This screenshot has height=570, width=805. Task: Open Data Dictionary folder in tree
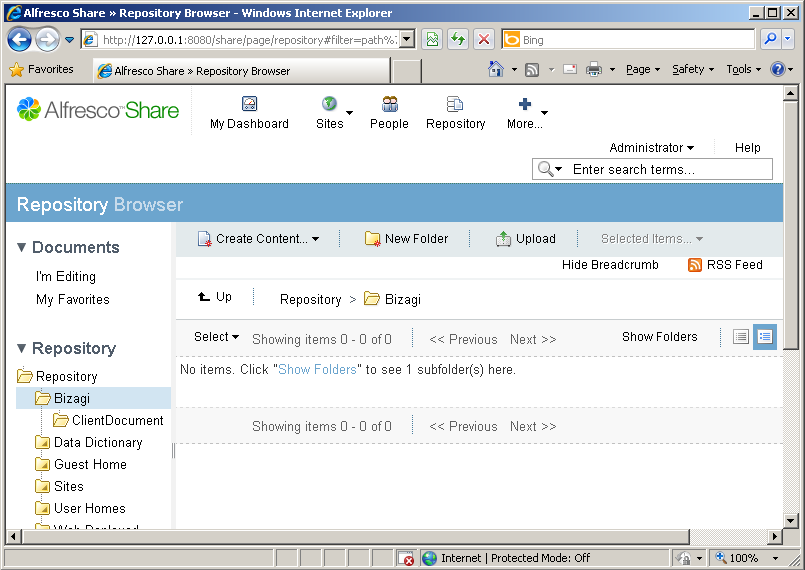point(98,443)
